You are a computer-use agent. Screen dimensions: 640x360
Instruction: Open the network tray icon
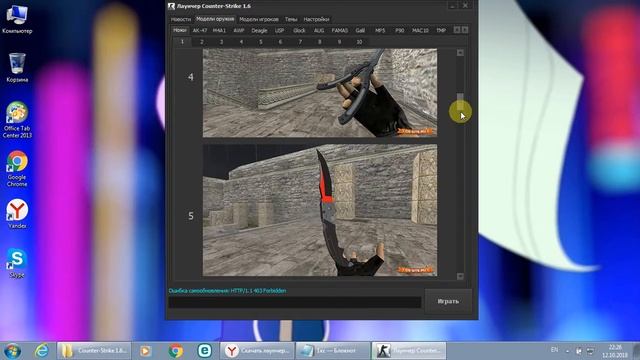click(590, 351)
